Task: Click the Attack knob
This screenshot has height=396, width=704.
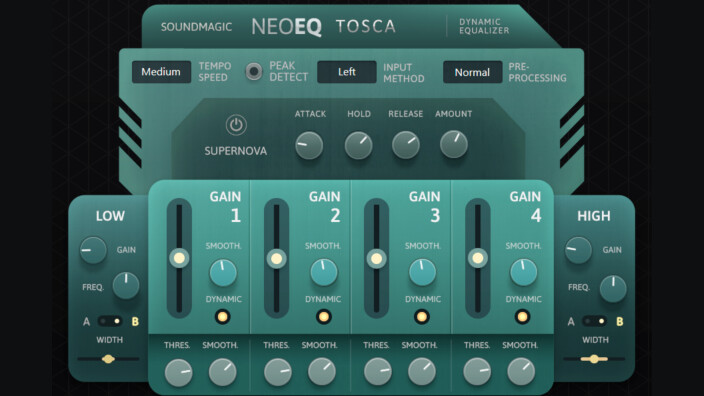Action: coord(309,145)
